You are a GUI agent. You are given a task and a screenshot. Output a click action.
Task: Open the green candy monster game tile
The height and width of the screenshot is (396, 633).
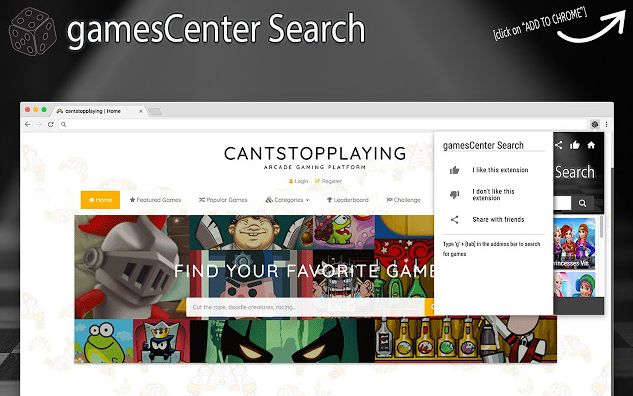point(344,232)
